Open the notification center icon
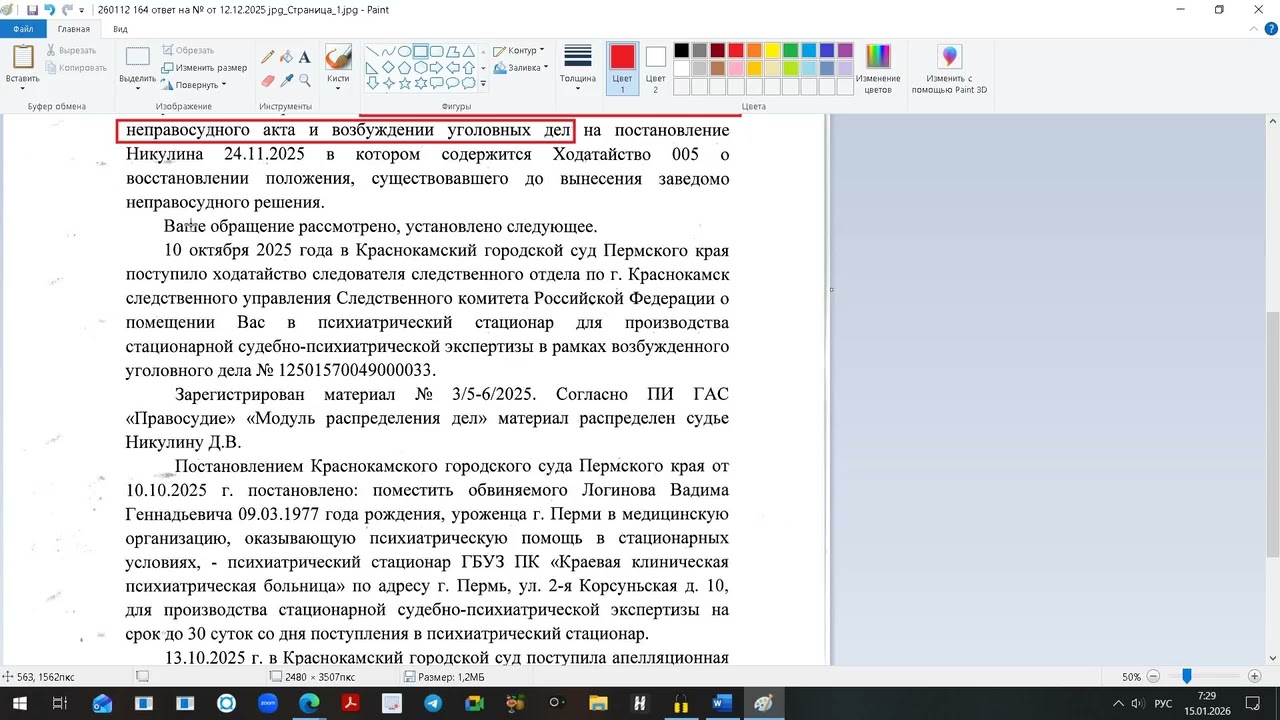Viewport: 1280px width, 720px height. click(x=1253, y=704)
